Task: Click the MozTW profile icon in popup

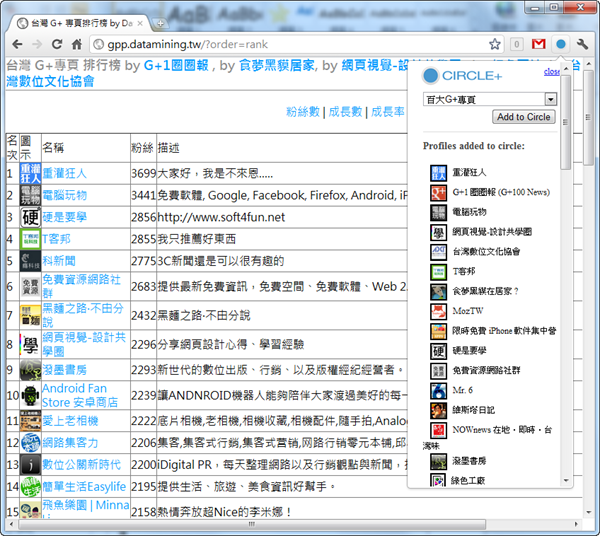Action: pos(438,311)
